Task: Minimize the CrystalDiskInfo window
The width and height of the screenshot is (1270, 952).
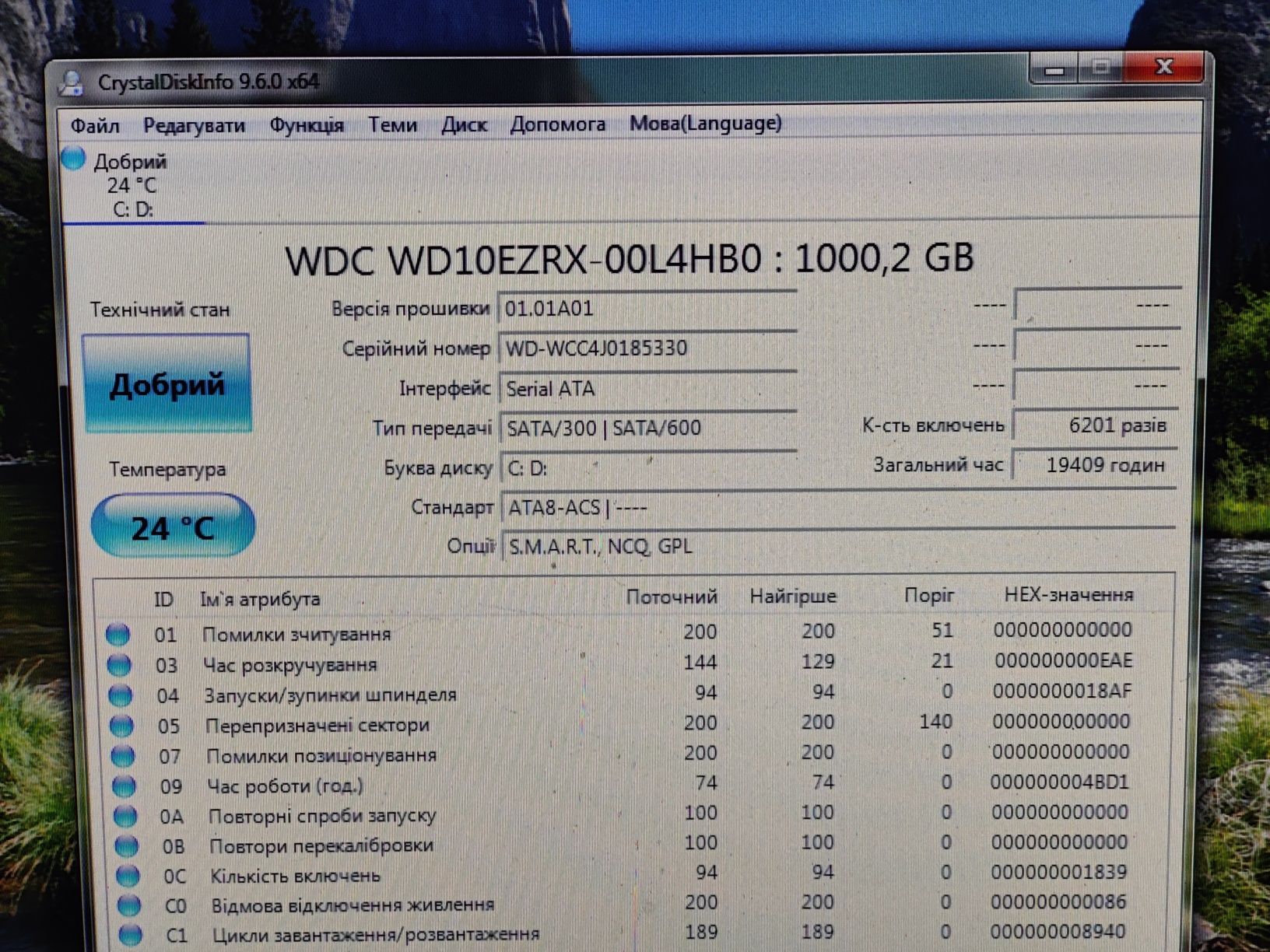Action: tap(1054, 69)
